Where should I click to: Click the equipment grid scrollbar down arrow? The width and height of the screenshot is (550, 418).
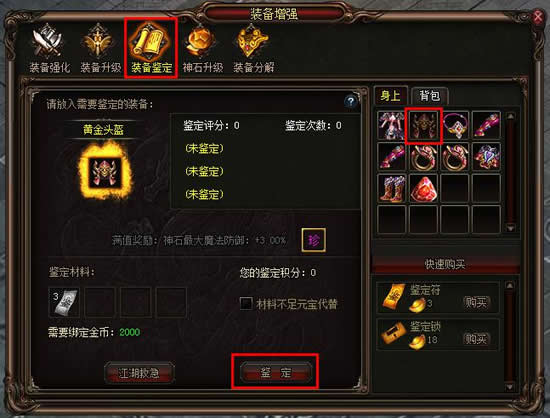[511, 228]
